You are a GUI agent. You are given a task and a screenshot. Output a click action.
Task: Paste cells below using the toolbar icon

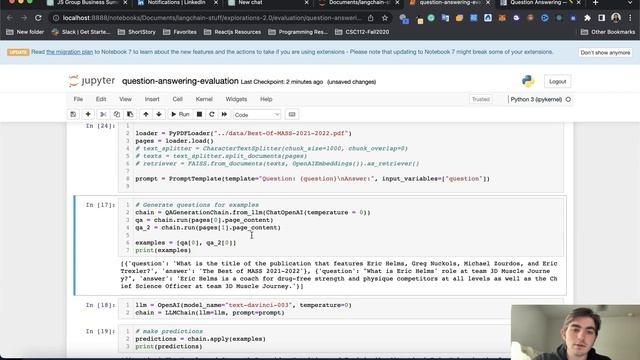tap(130, 115)
